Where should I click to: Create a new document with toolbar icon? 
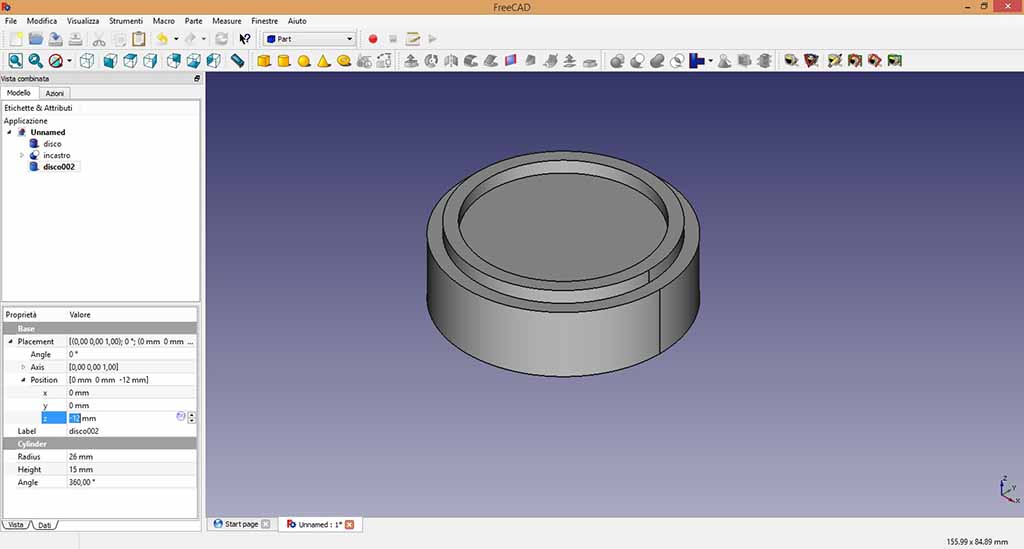click(x=16, y=39)
